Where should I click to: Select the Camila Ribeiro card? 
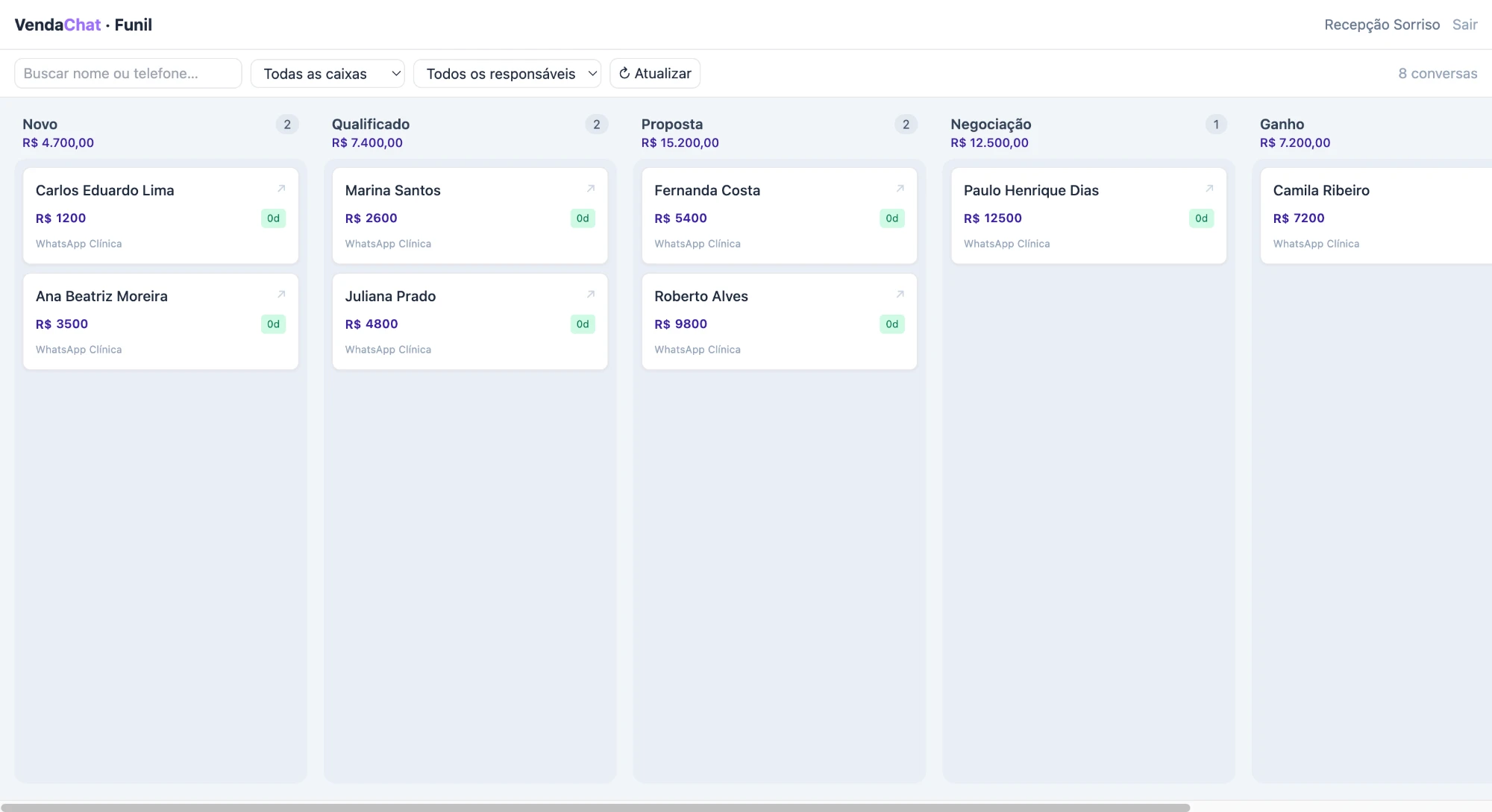[x=1376, y=215]
